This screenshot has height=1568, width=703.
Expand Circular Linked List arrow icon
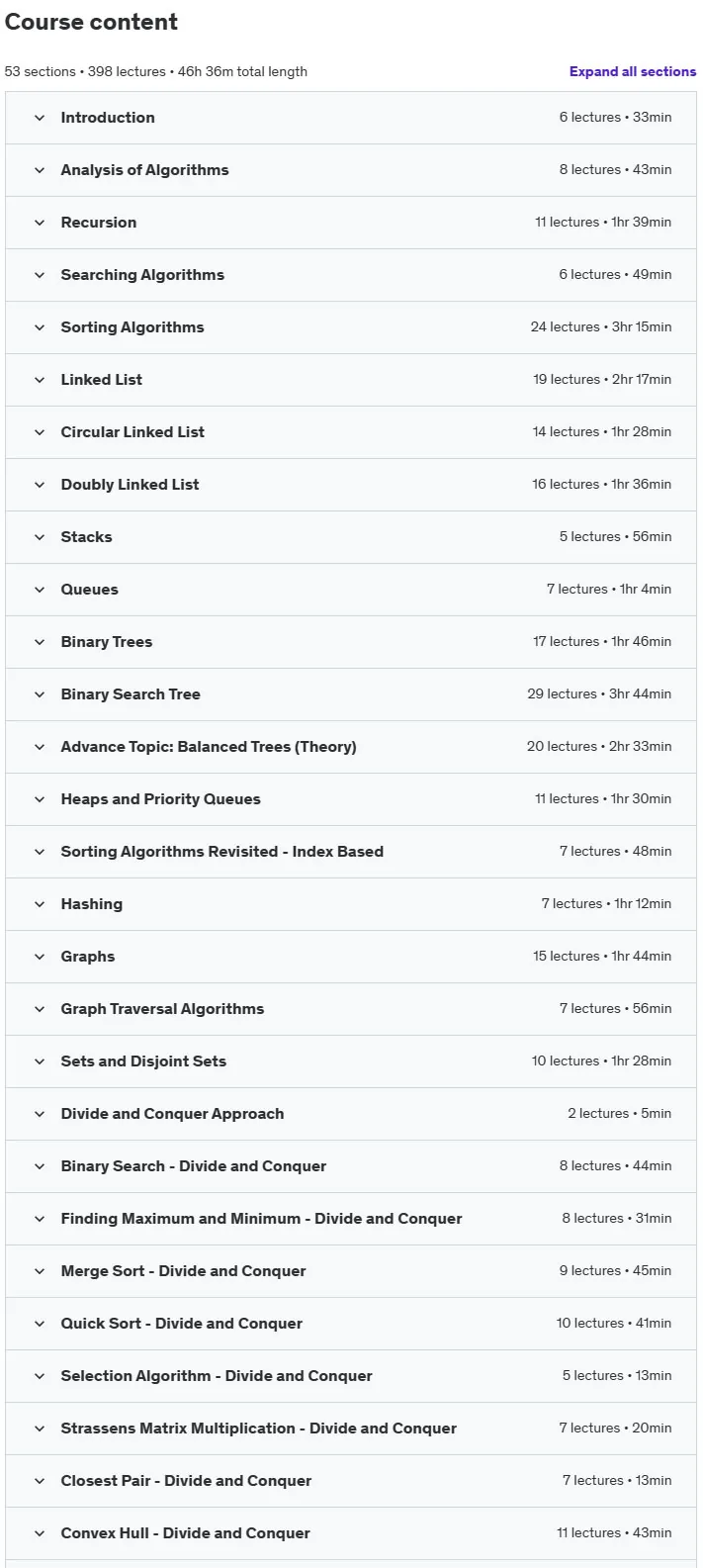(40, 432)
